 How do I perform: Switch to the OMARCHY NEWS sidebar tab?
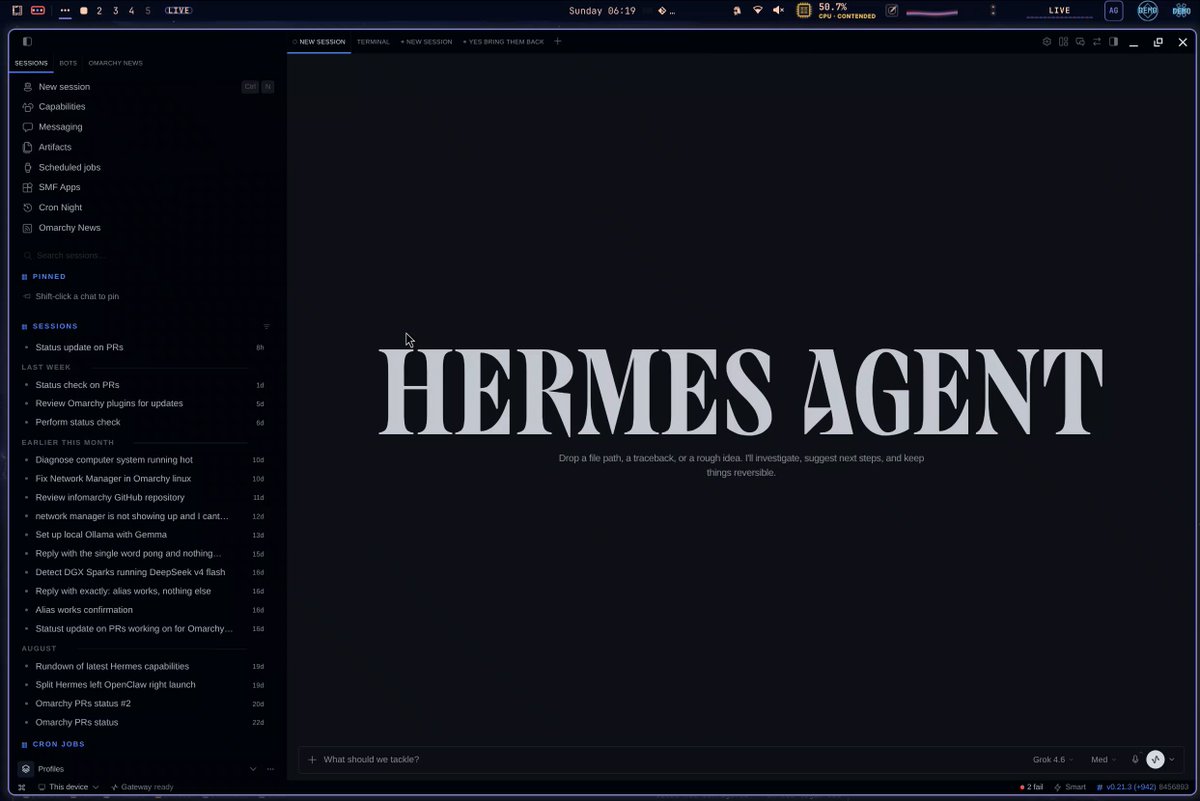(115, 63)
